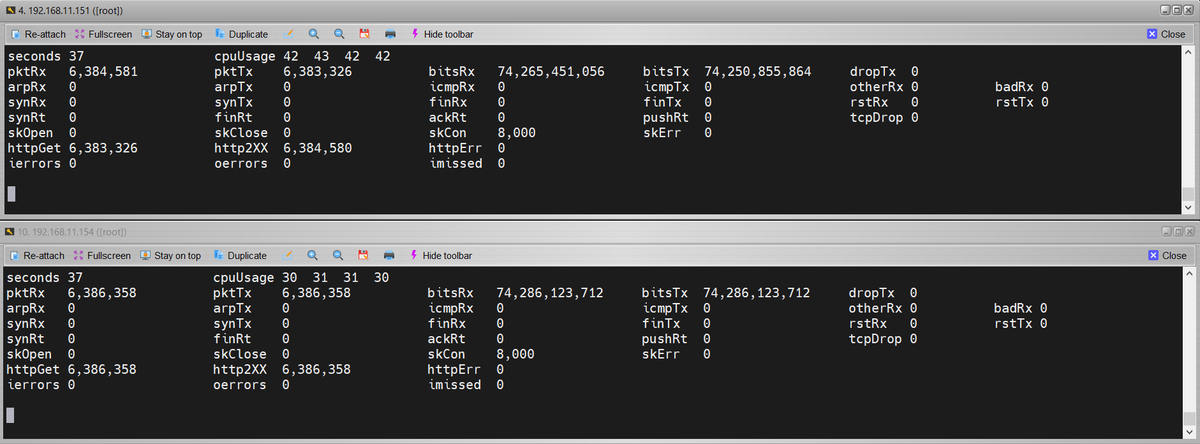Screen dimensions: 1200x444
Task: Click bitsRx value 74,265,451,056
Action: click(550, 72)
